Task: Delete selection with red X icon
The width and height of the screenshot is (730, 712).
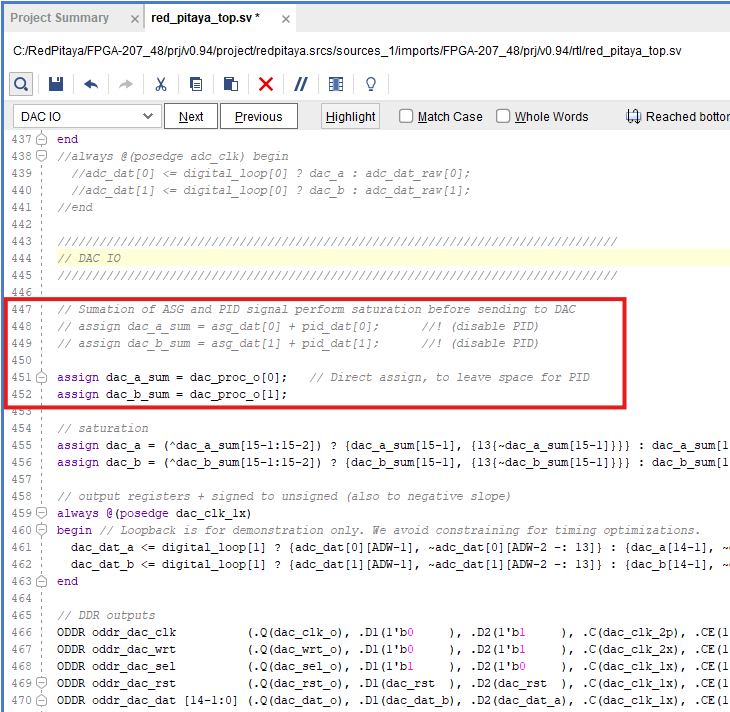Action: (x=266, y=84)
